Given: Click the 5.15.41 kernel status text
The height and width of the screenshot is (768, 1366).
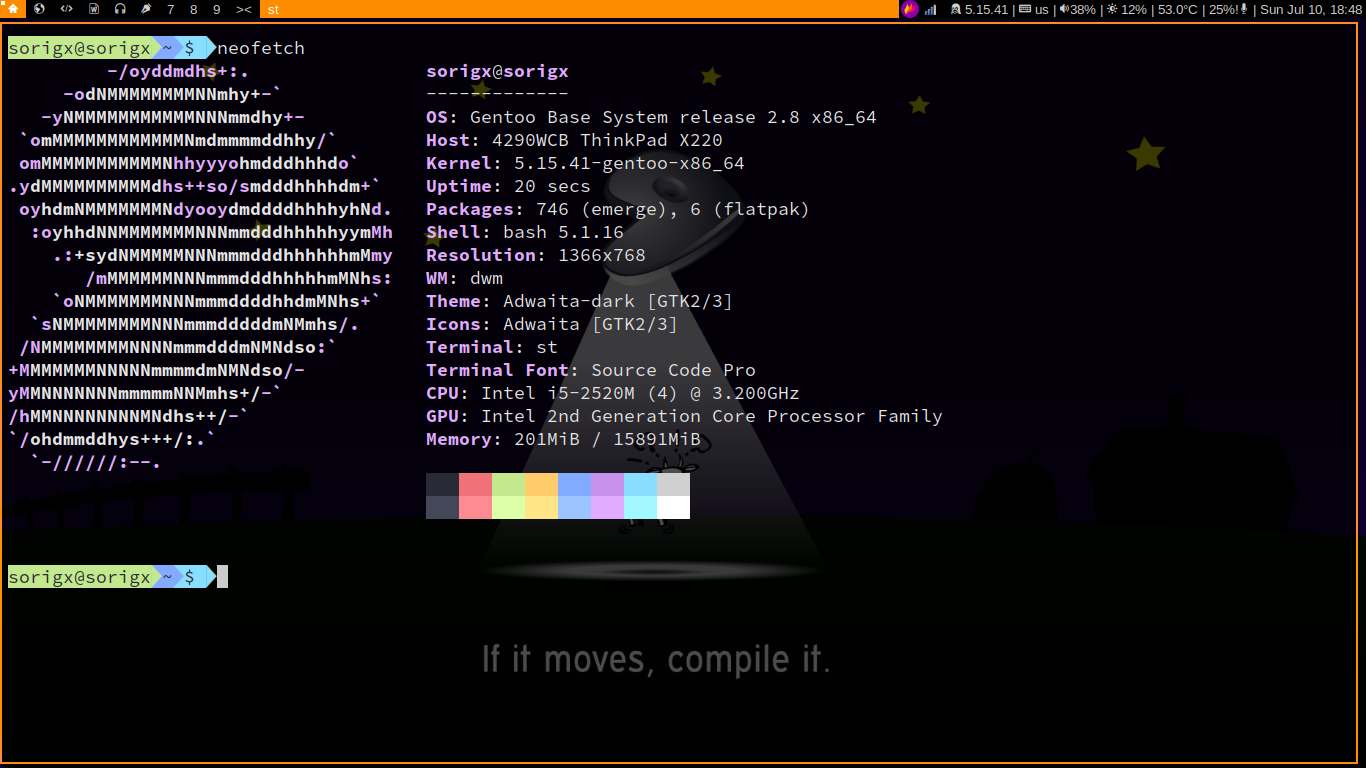Looking at the screenshot, I should [986, 10].
